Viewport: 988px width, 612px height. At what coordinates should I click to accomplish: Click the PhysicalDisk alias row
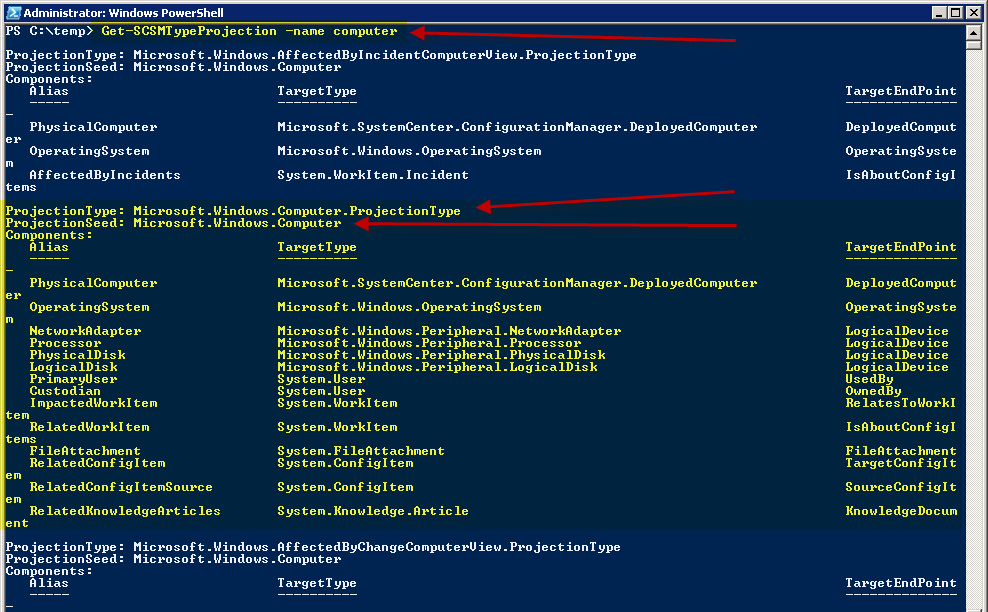[x=77, y=355]
